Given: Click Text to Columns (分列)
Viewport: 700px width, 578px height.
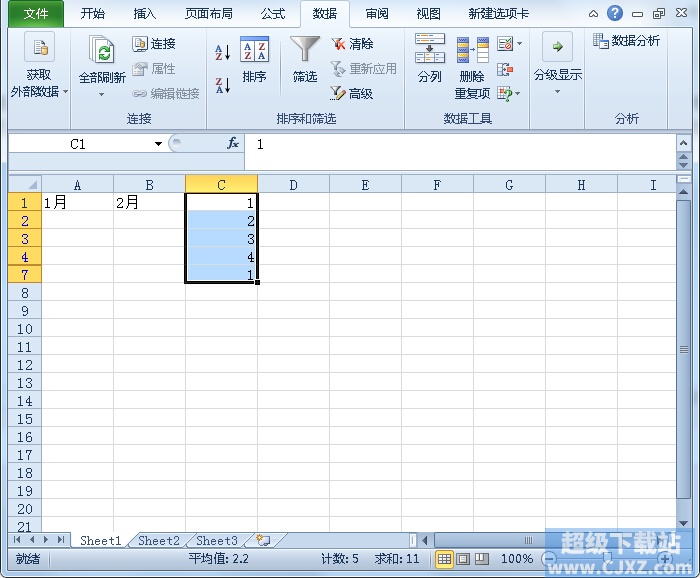Looking at the screenshot, I should [429, 58].
